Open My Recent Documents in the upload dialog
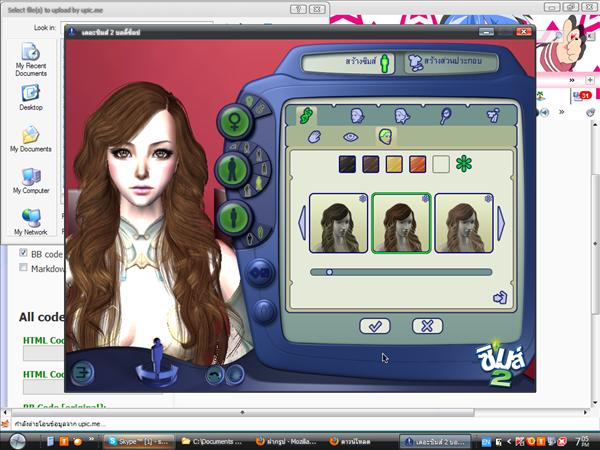 tap(31, 60)
